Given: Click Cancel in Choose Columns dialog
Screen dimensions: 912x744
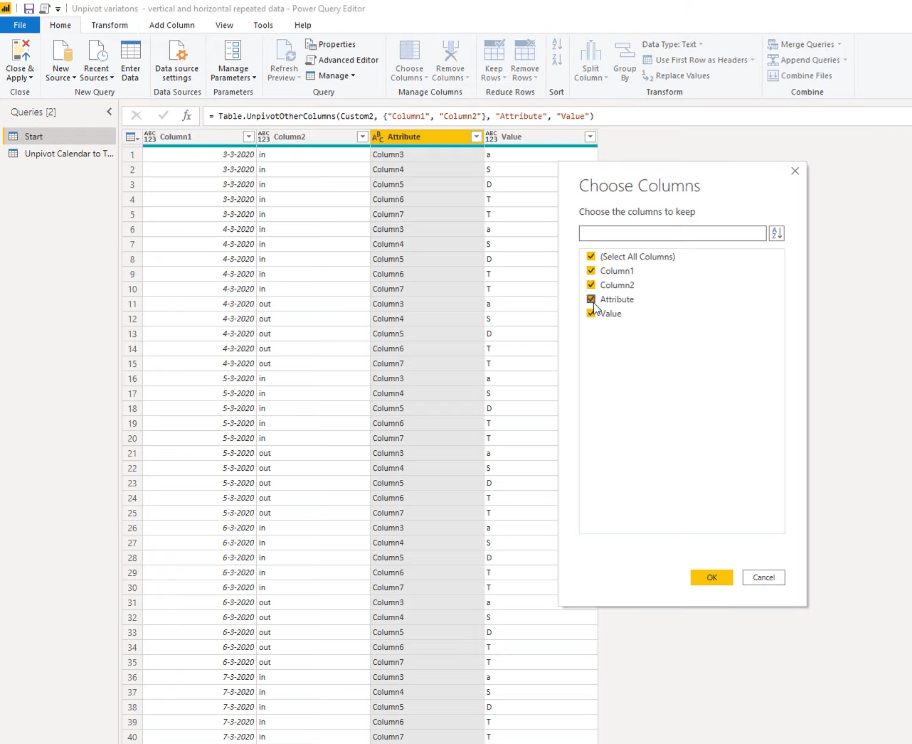Looking at the screenshot, I should pos(764,577).
